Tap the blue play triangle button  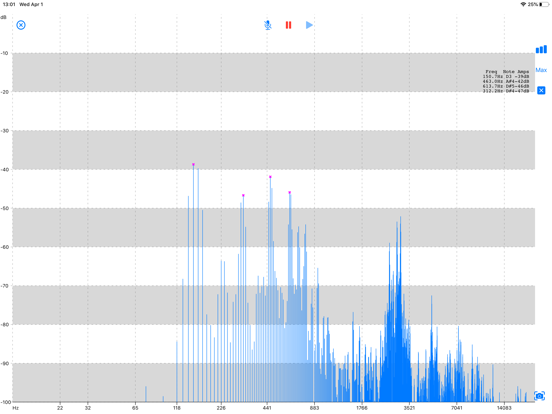pyautogui.click(x=309, y=25)
